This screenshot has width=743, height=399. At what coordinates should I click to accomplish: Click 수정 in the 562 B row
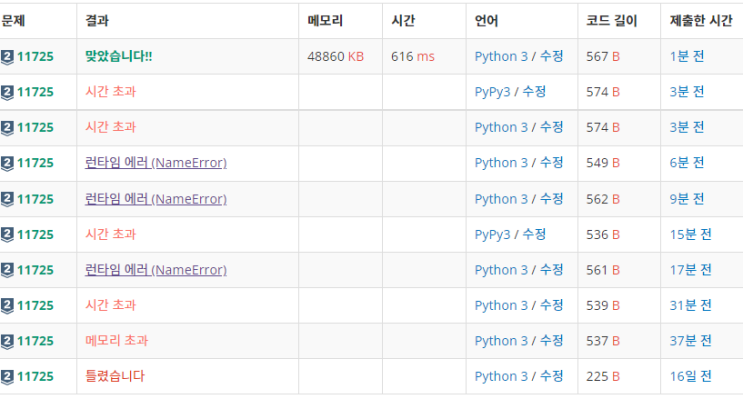[552, 199]
